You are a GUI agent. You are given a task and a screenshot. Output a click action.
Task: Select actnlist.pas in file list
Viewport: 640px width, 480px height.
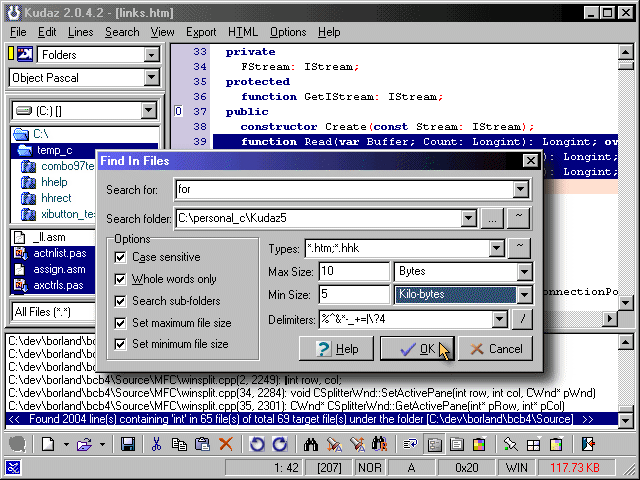(x=60, y=253)
